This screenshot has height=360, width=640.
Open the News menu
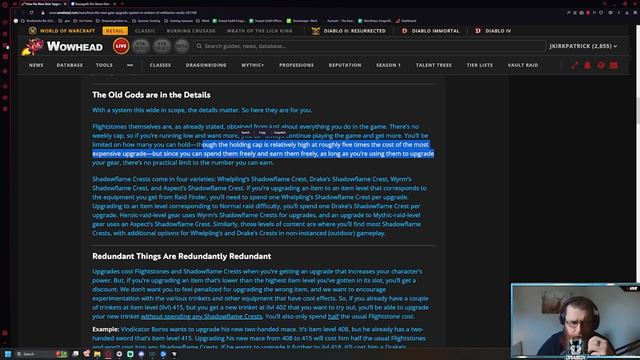[x=36, y=65]
